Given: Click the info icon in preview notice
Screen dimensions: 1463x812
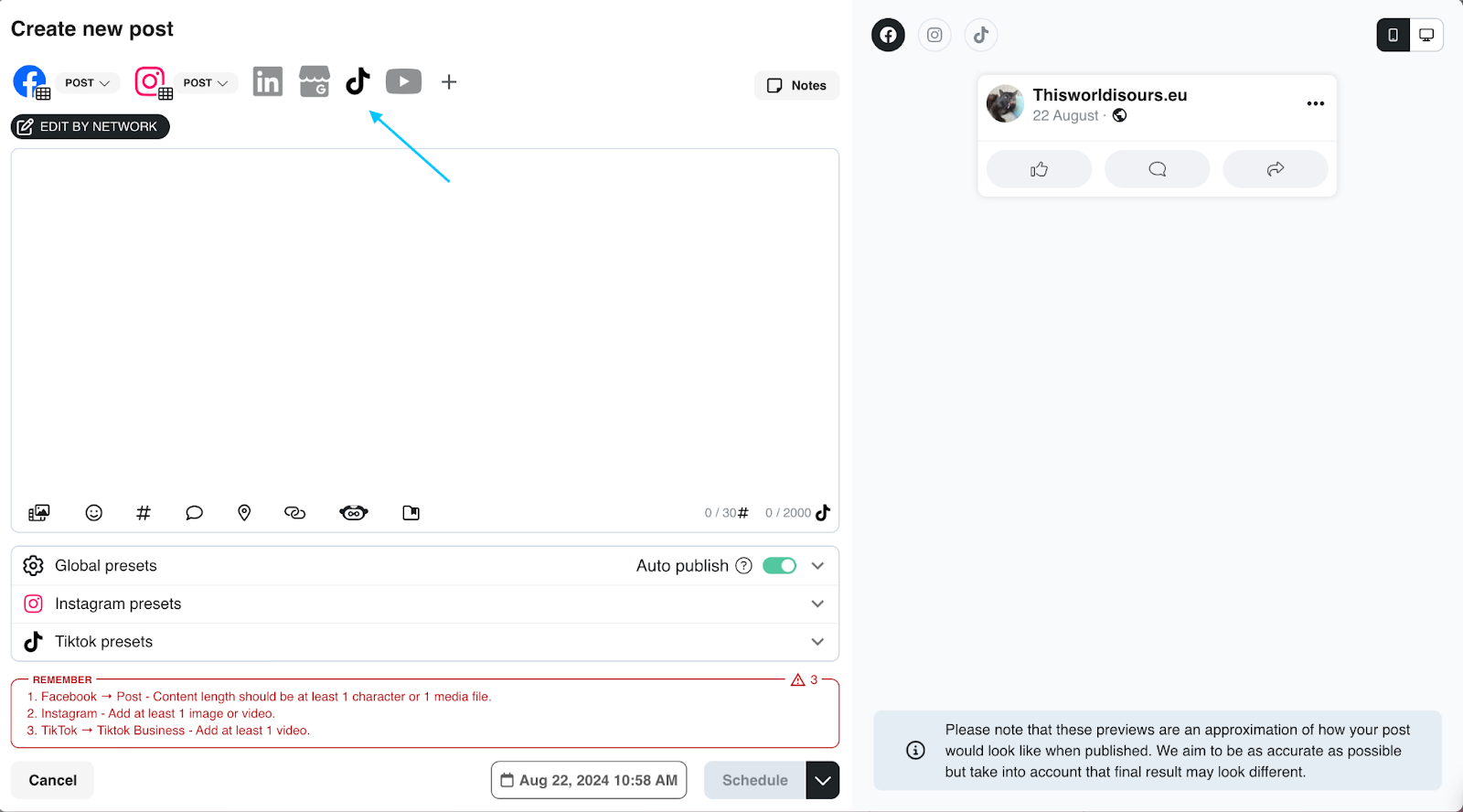Looking at the screenshot, I should click(915, 750).
